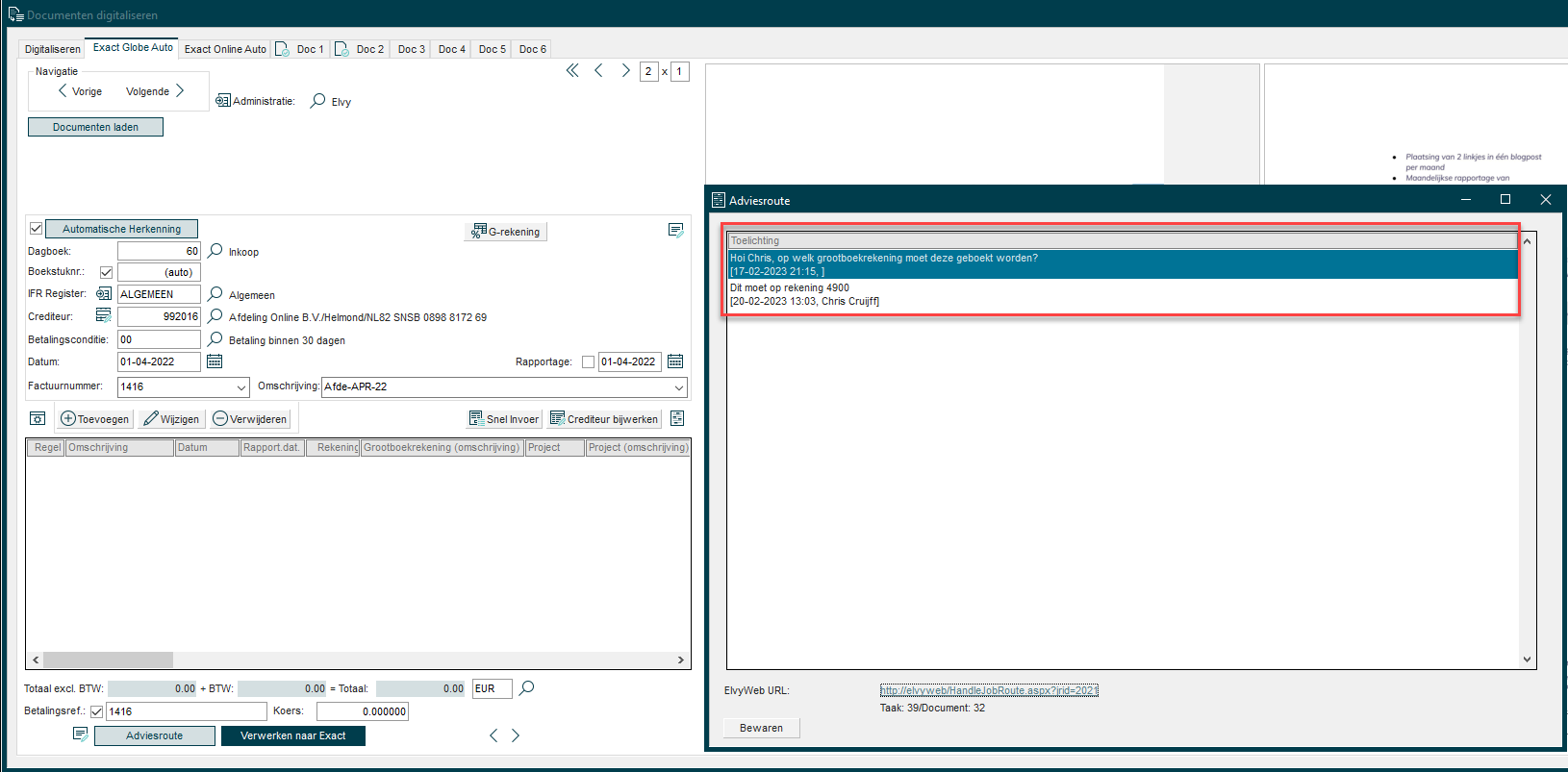This screenshot has height=772, width=1568.
Task: Click the Volgende navigation button
Action: (155, 91)
